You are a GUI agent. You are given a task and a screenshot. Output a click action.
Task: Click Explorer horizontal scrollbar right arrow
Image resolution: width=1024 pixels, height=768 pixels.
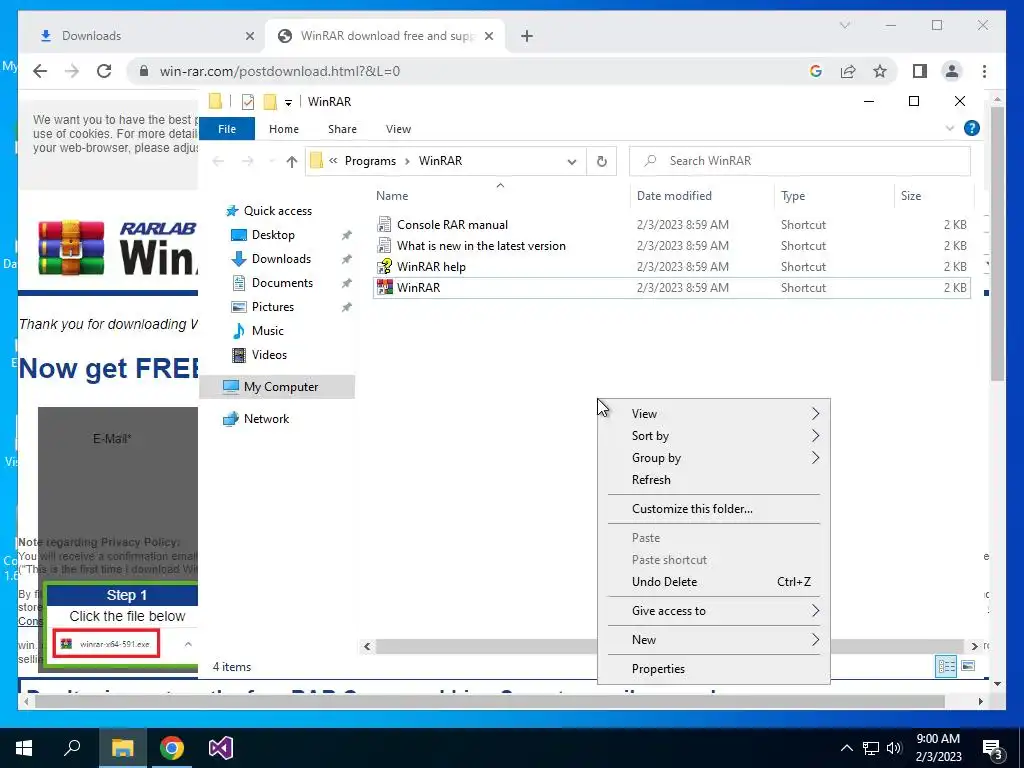[x=974, y=646]
